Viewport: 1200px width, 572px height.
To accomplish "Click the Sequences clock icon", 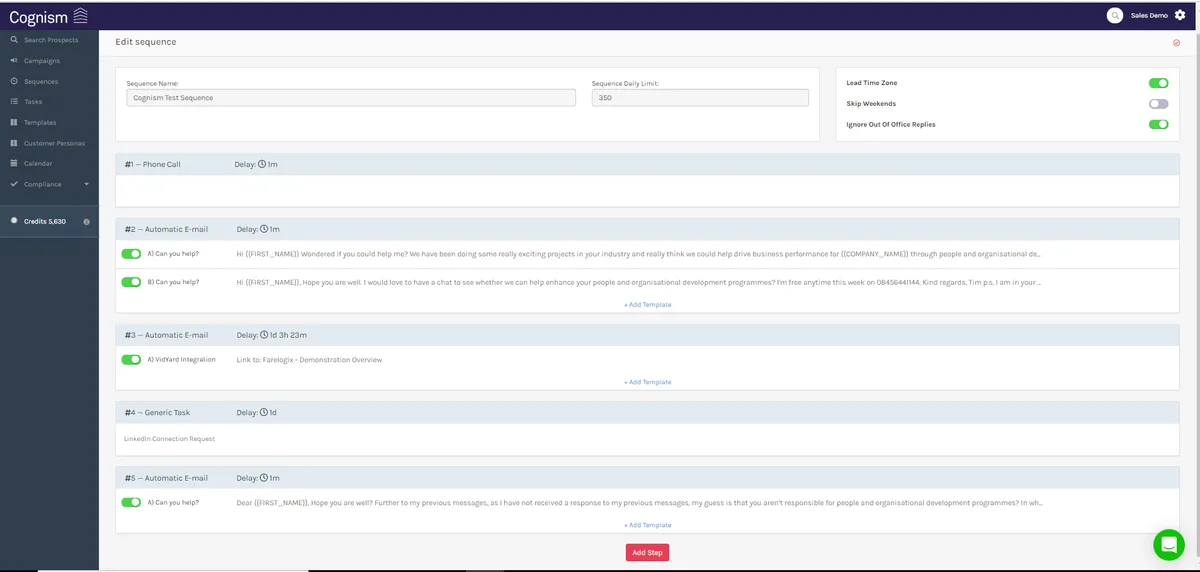I will [14, 81].
